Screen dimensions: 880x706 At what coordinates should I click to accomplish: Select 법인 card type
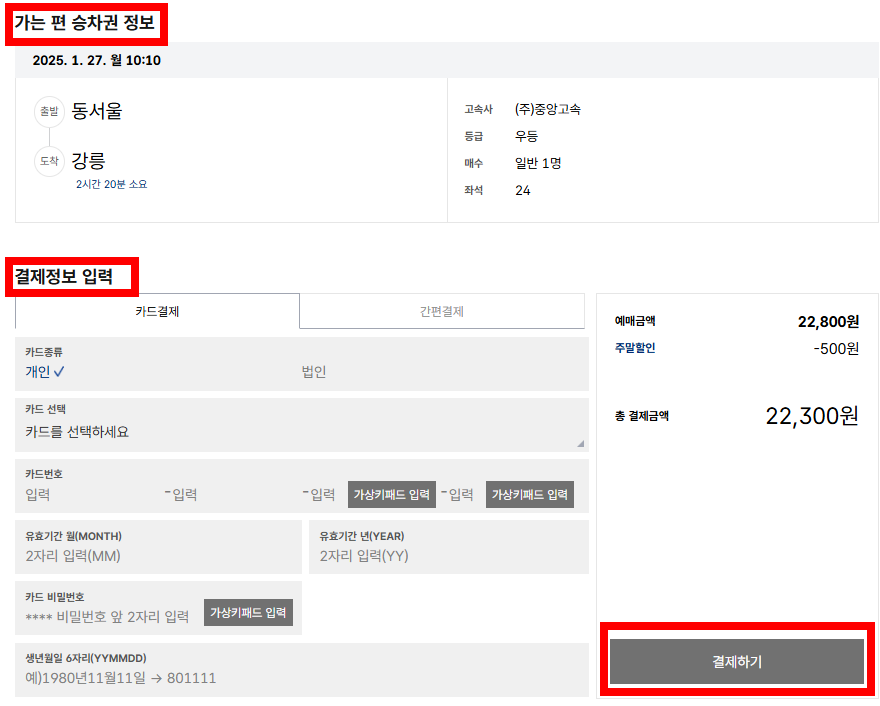pyautogui.click(x=314, y=372)
